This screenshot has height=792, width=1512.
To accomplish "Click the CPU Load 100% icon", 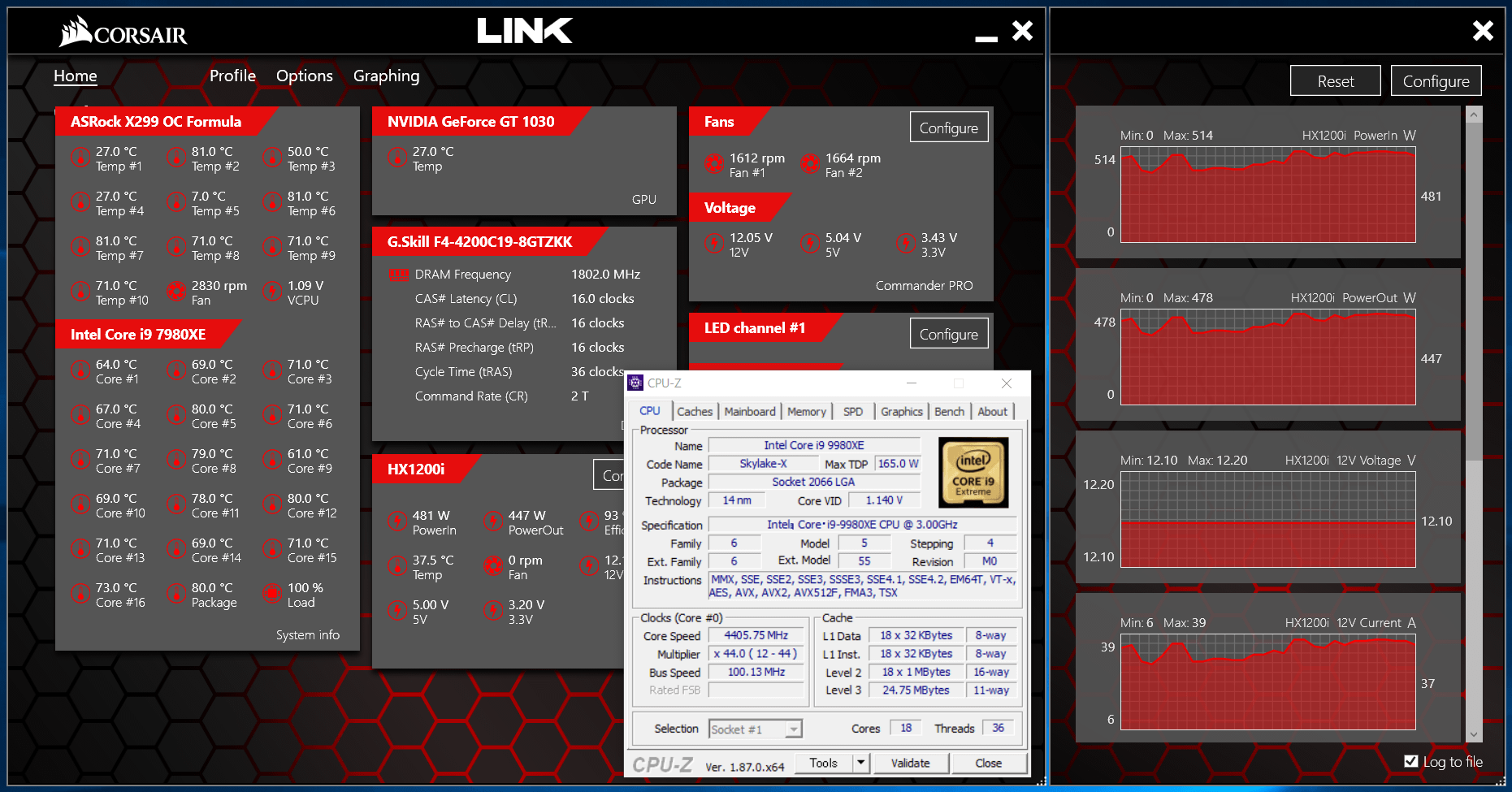I will click(272, 595).
